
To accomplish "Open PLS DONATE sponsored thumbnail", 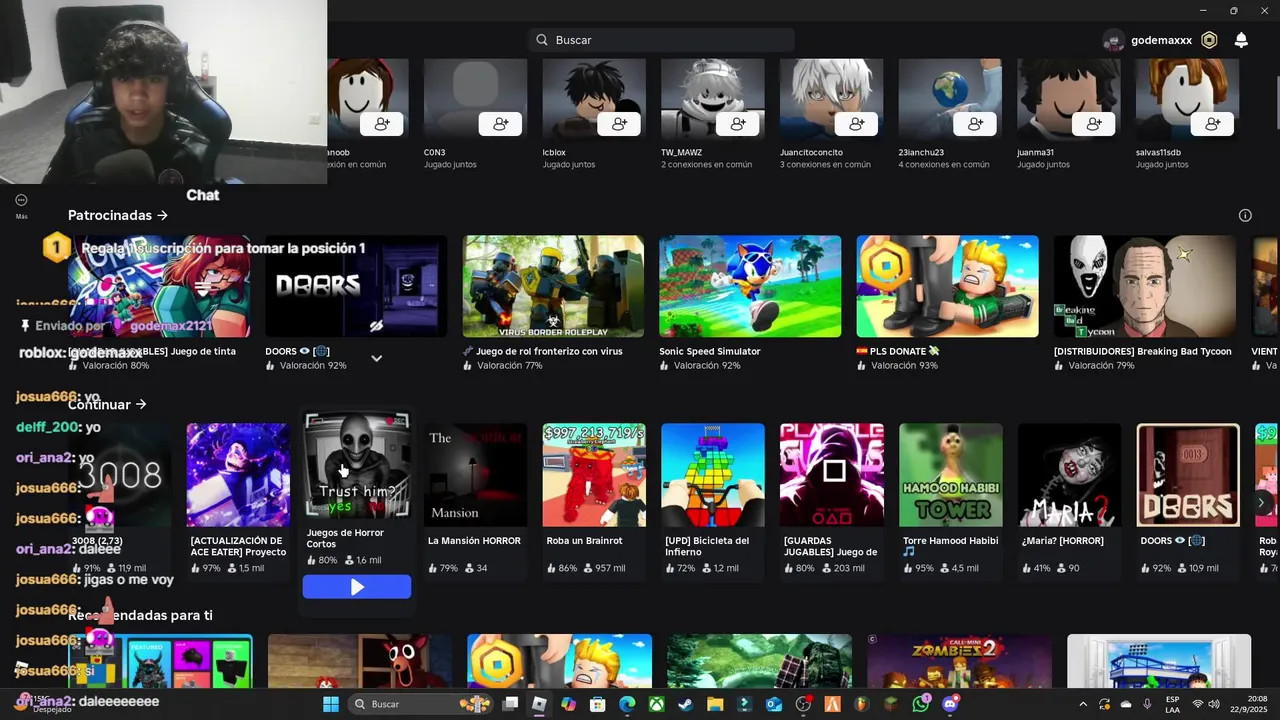I will click(947, 287).
